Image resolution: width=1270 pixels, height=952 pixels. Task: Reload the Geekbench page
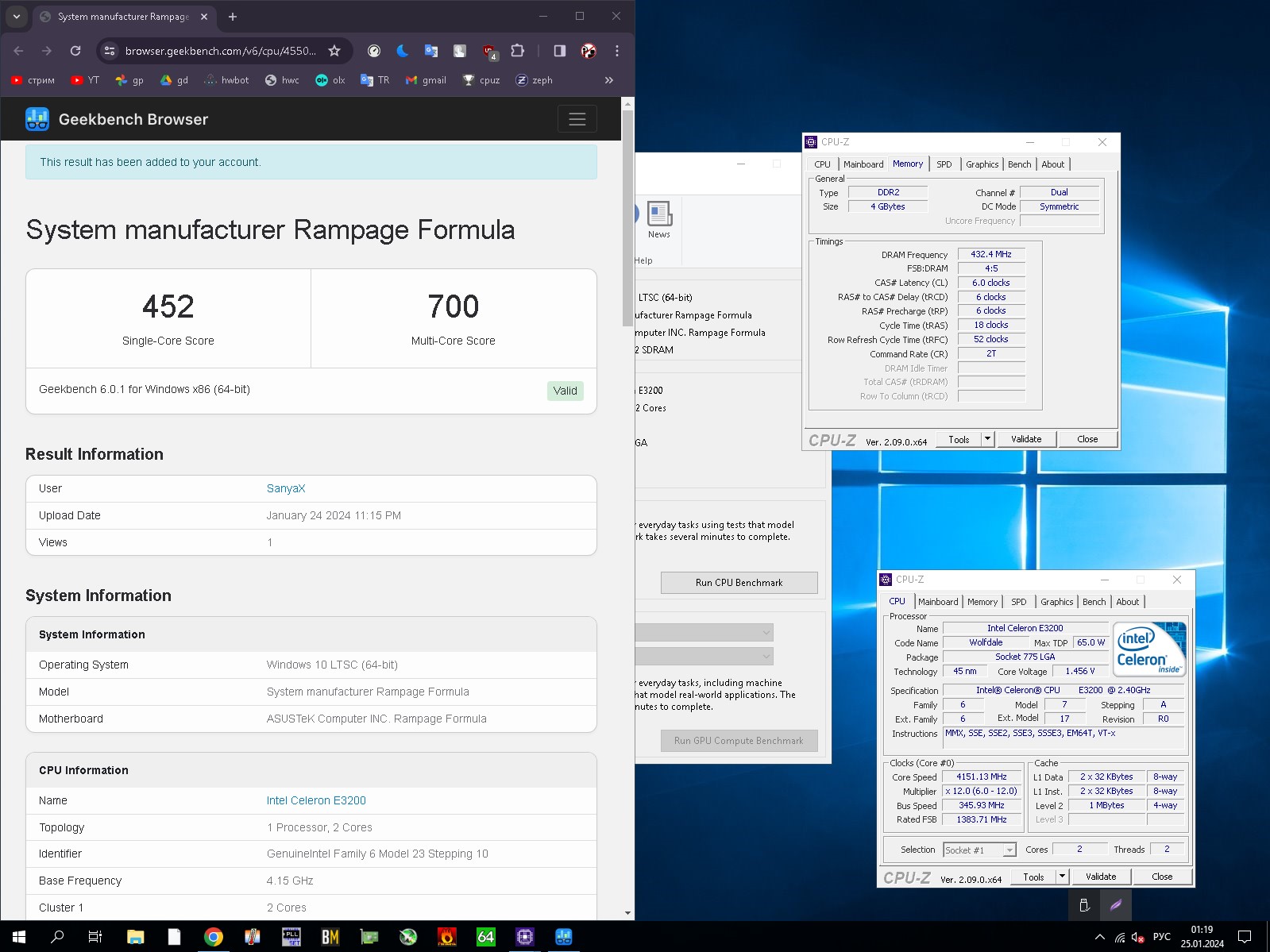(x=75, y=51)
